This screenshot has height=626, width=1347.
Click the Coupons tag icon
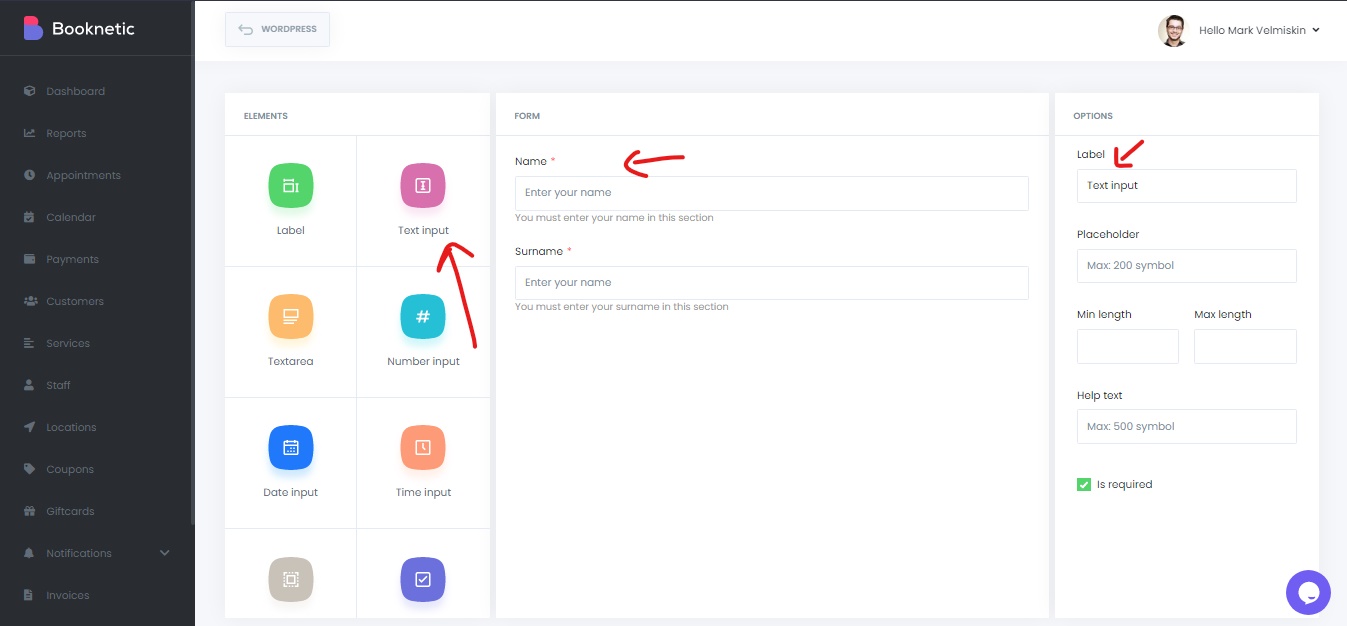[29, 469]
